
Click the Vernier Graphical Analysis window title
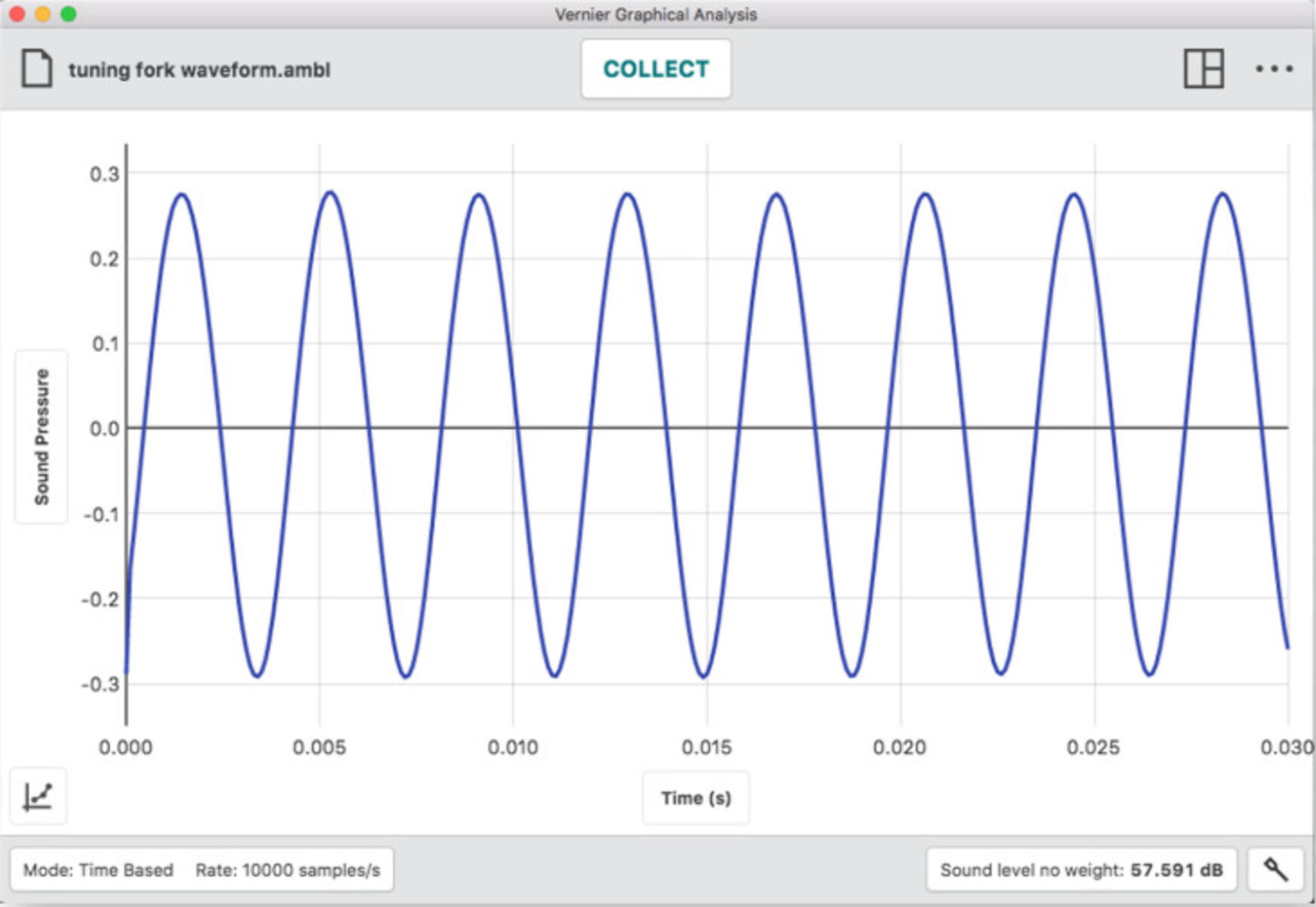click(656, 14)
